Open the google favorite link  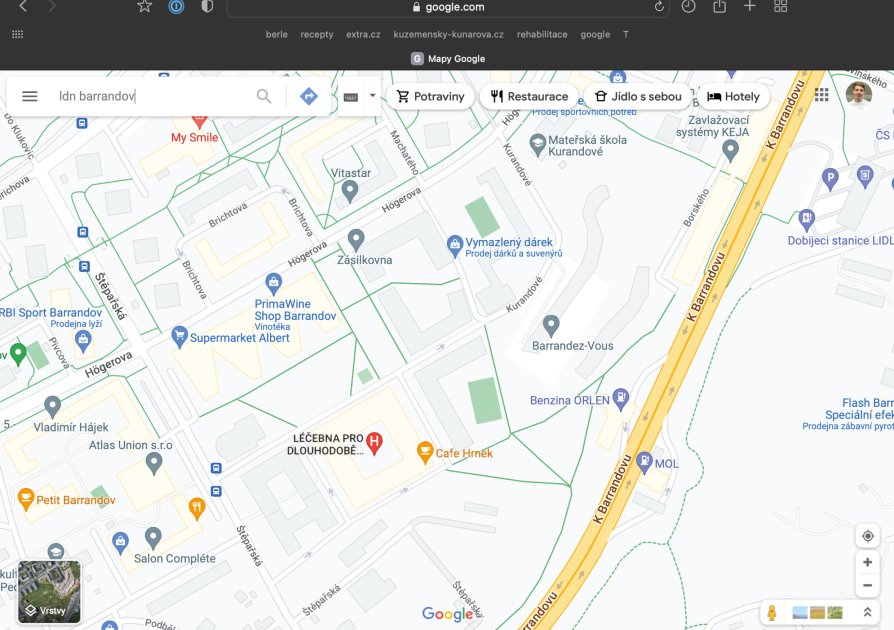(x=595, y=34)
